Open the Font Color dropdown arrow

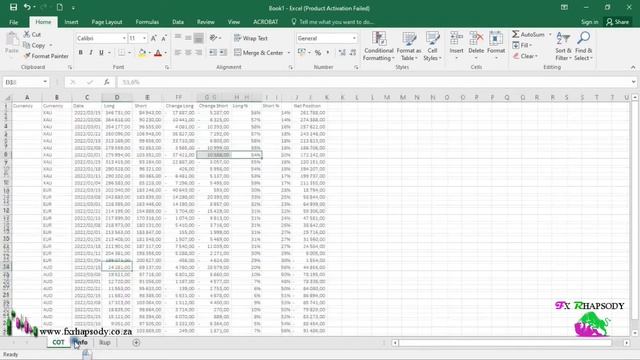[166, 53]
